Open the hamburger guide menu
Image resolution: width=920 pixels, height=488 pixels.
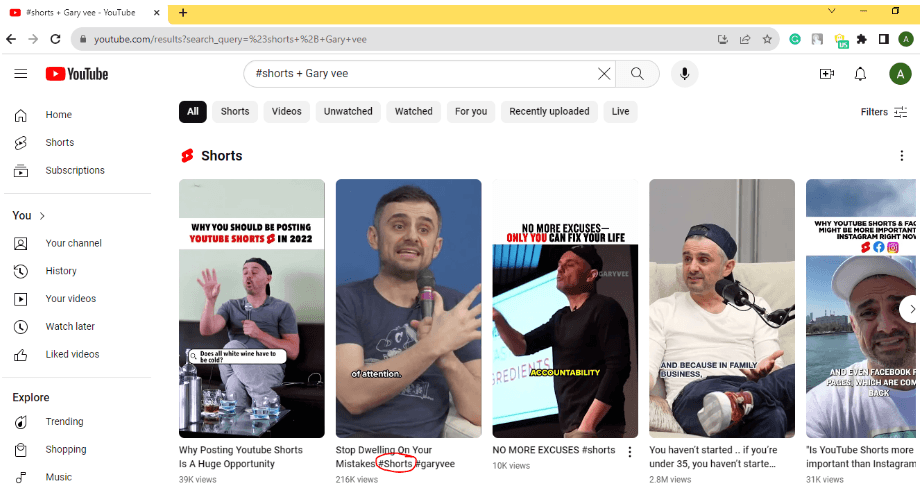(21, 74)
